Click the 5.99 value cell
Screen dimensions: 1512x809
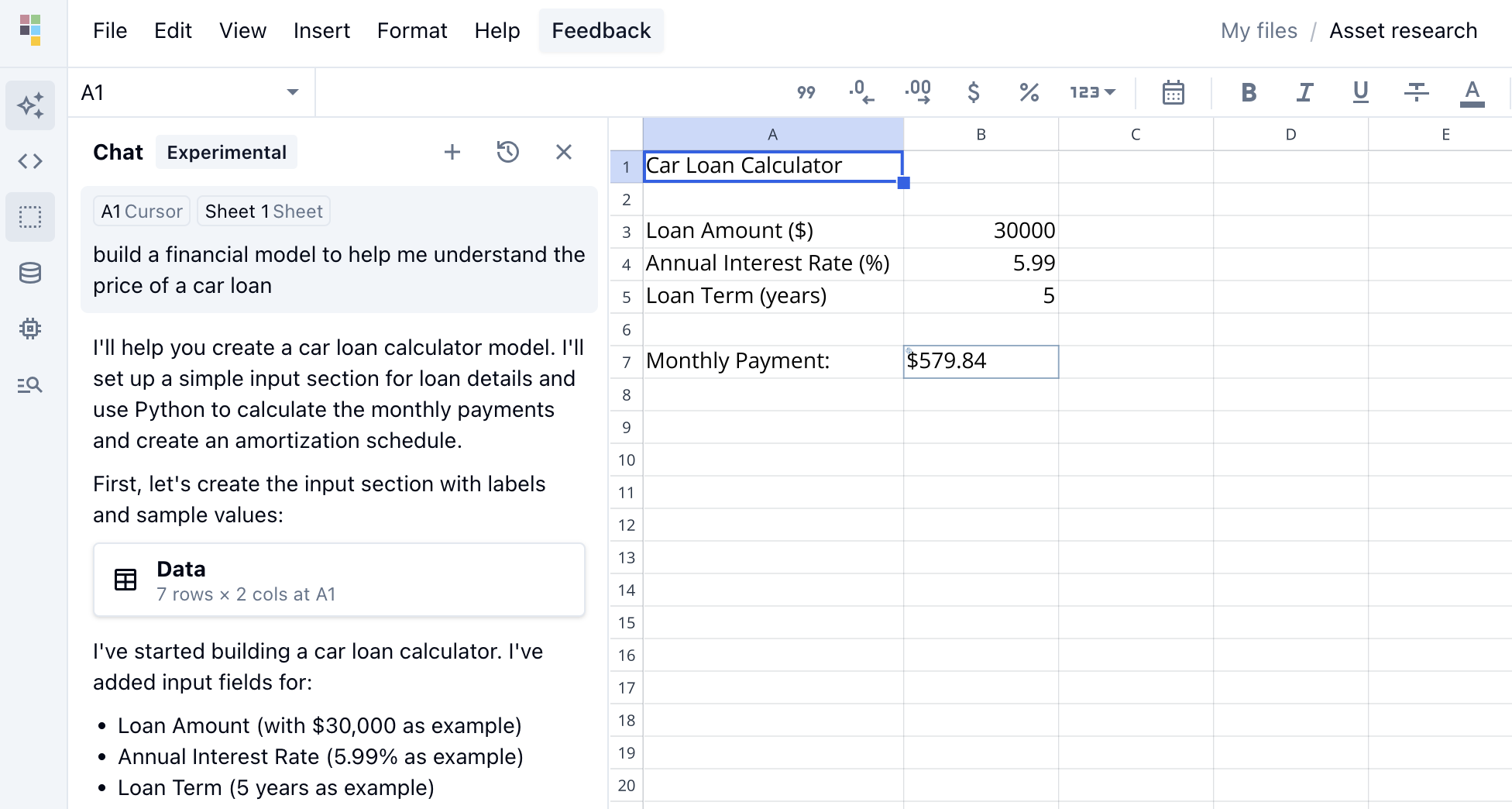(981, 264)
